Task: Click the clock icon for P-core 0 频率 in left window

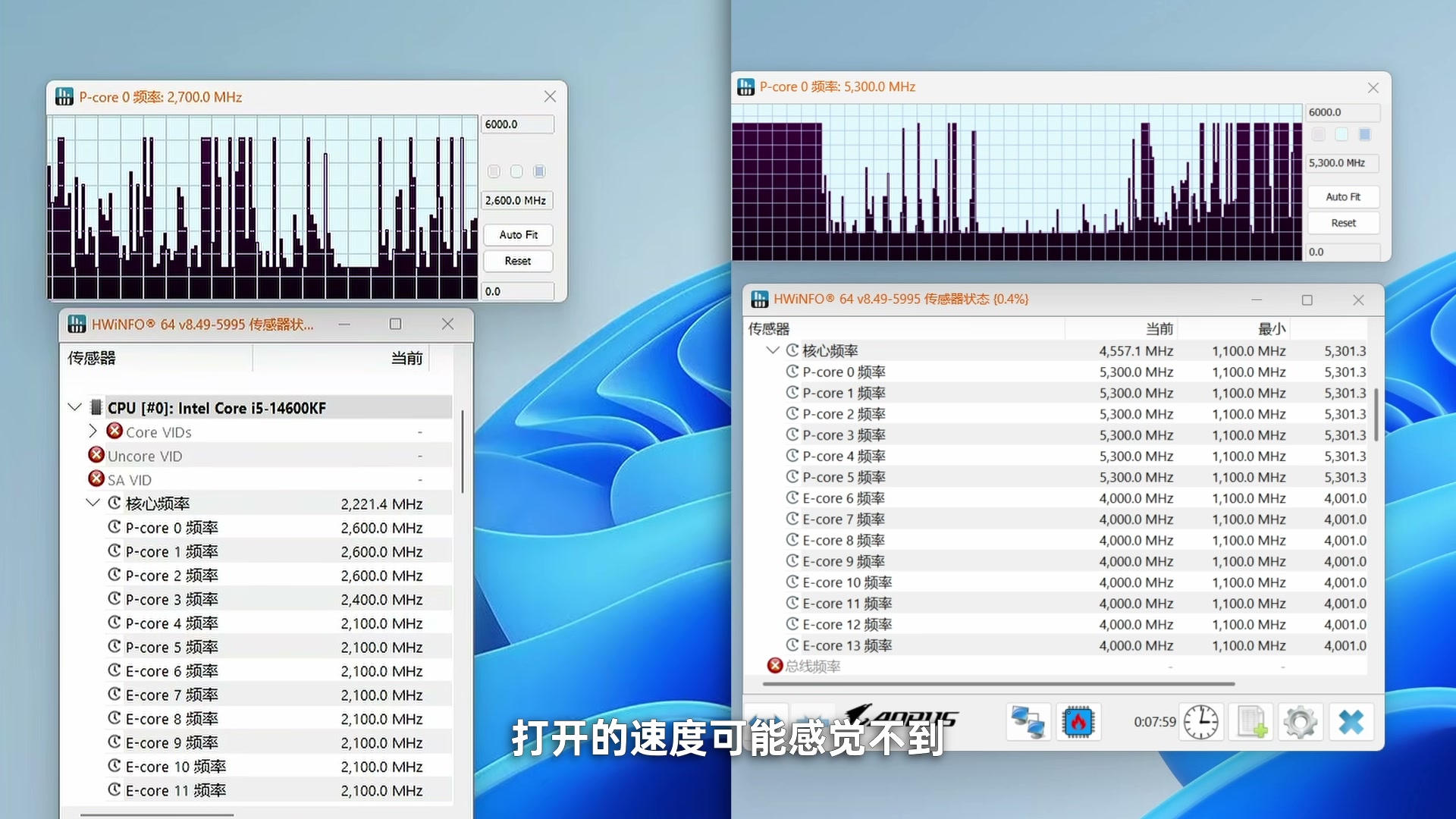Action: point(115,526)
